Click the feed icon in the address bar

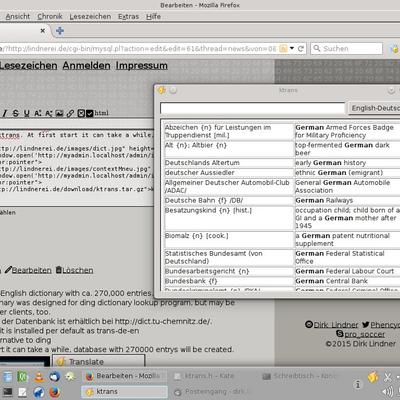click(x=283, y=49)
